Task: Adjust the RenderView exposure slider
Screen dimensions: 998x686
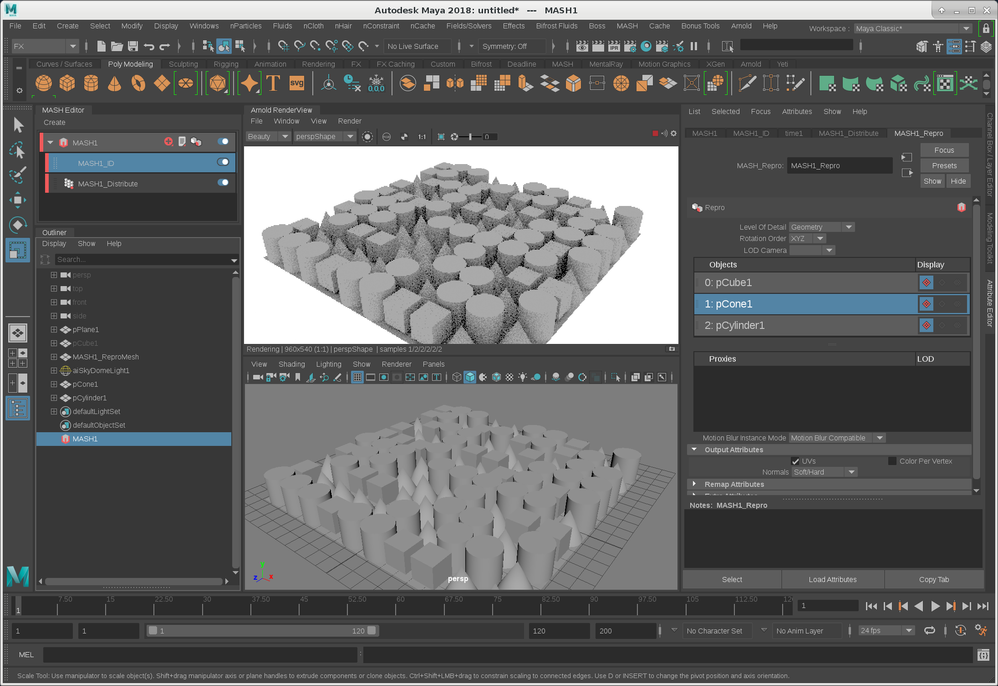Action: click(470, 137)
